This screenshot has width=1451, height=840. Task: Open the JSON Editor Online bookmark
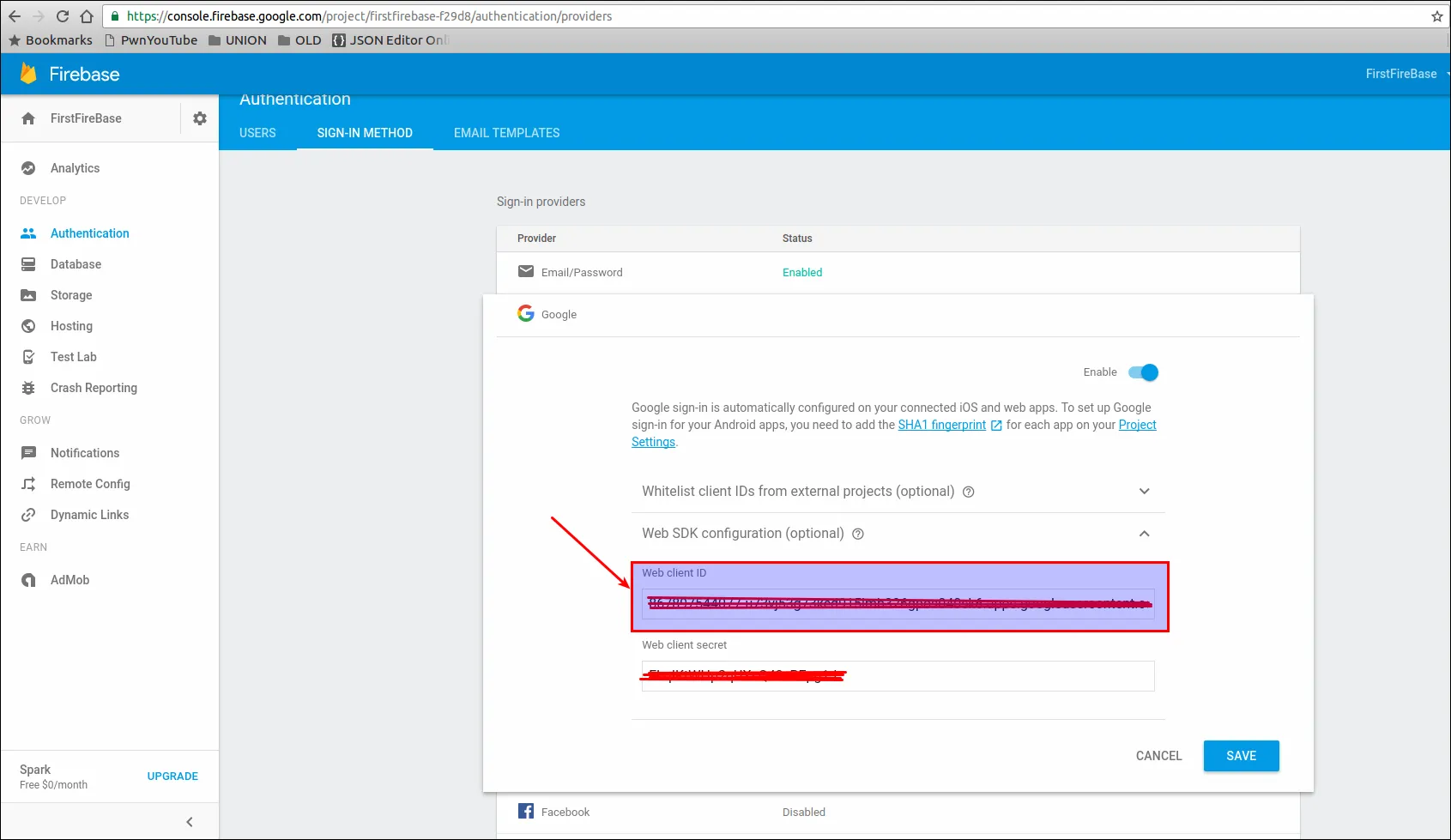(390, 40)
